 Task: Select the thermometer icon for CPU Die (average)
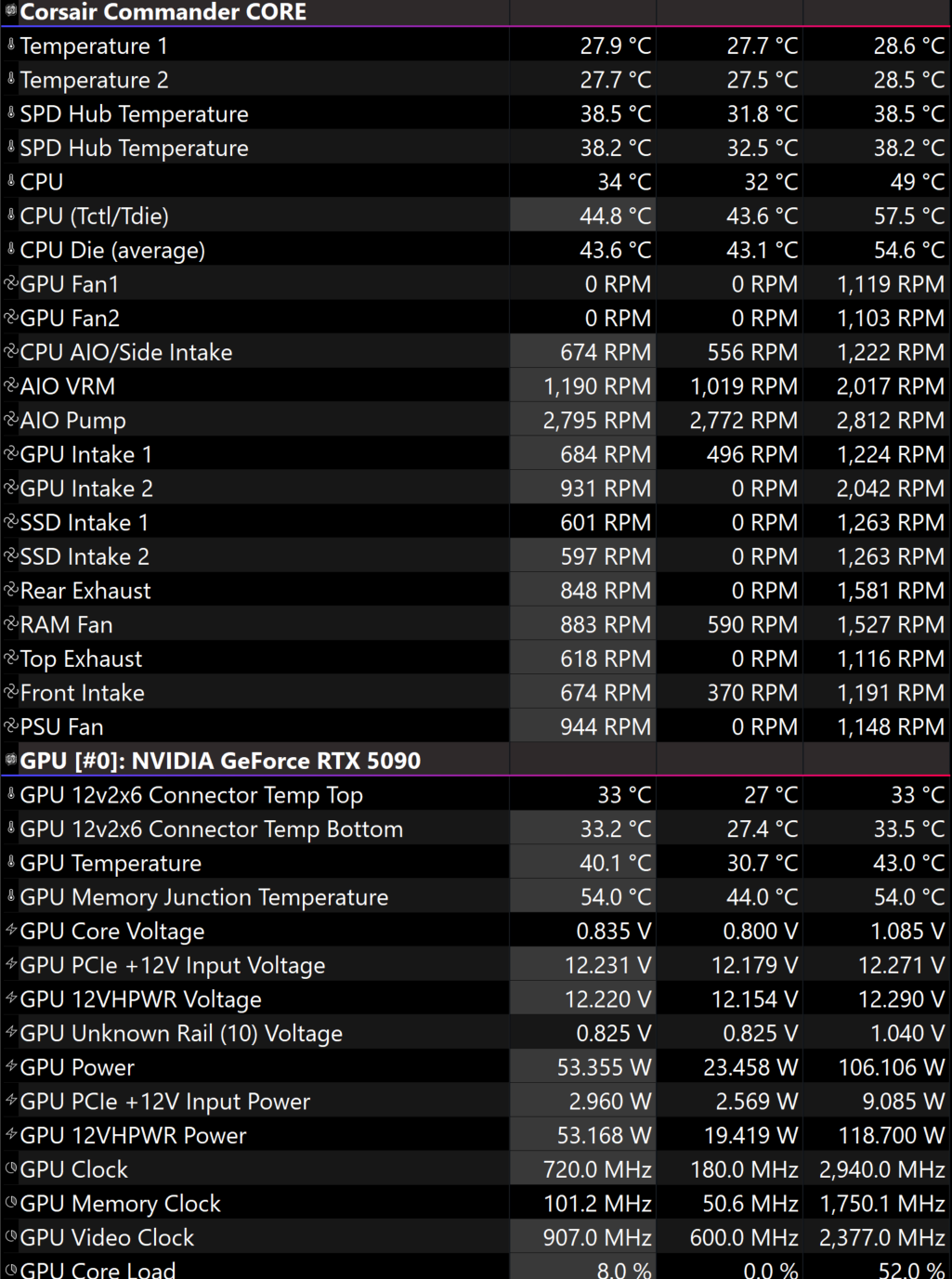11,250
